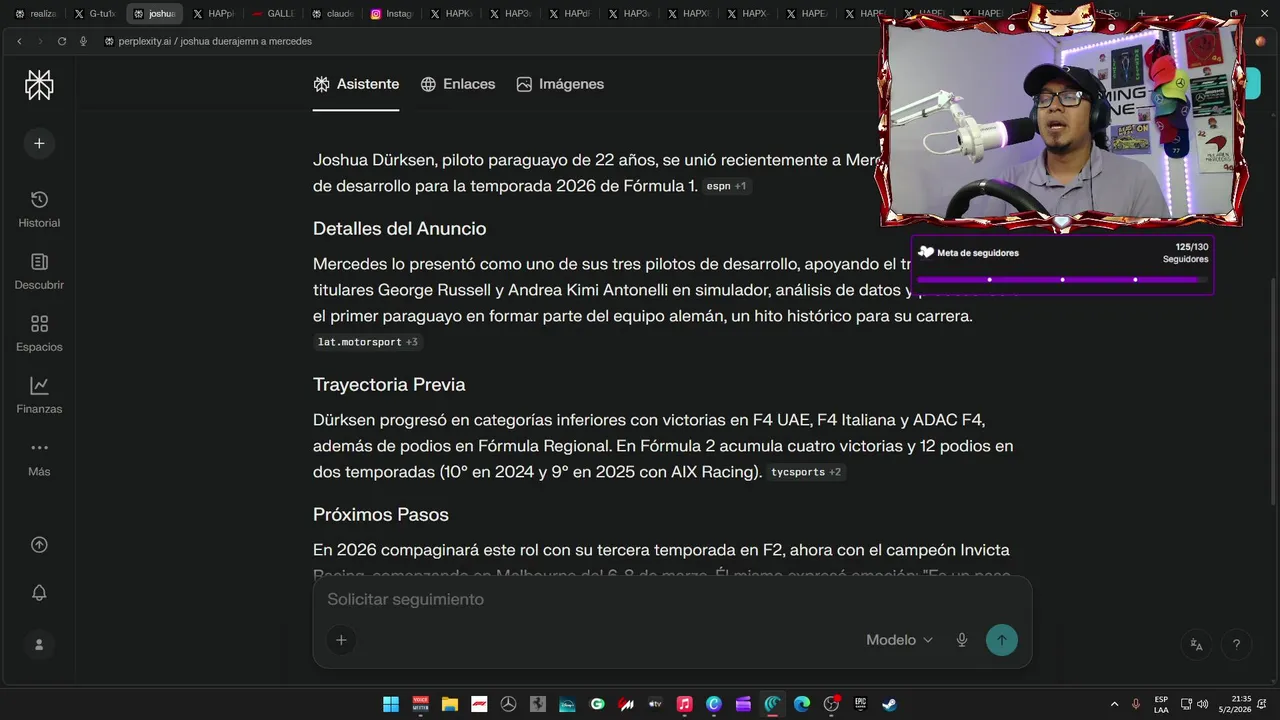Switch to the realiza browser tab
The height and width of the screenshot is (720, 1280).
pos(38,14)
